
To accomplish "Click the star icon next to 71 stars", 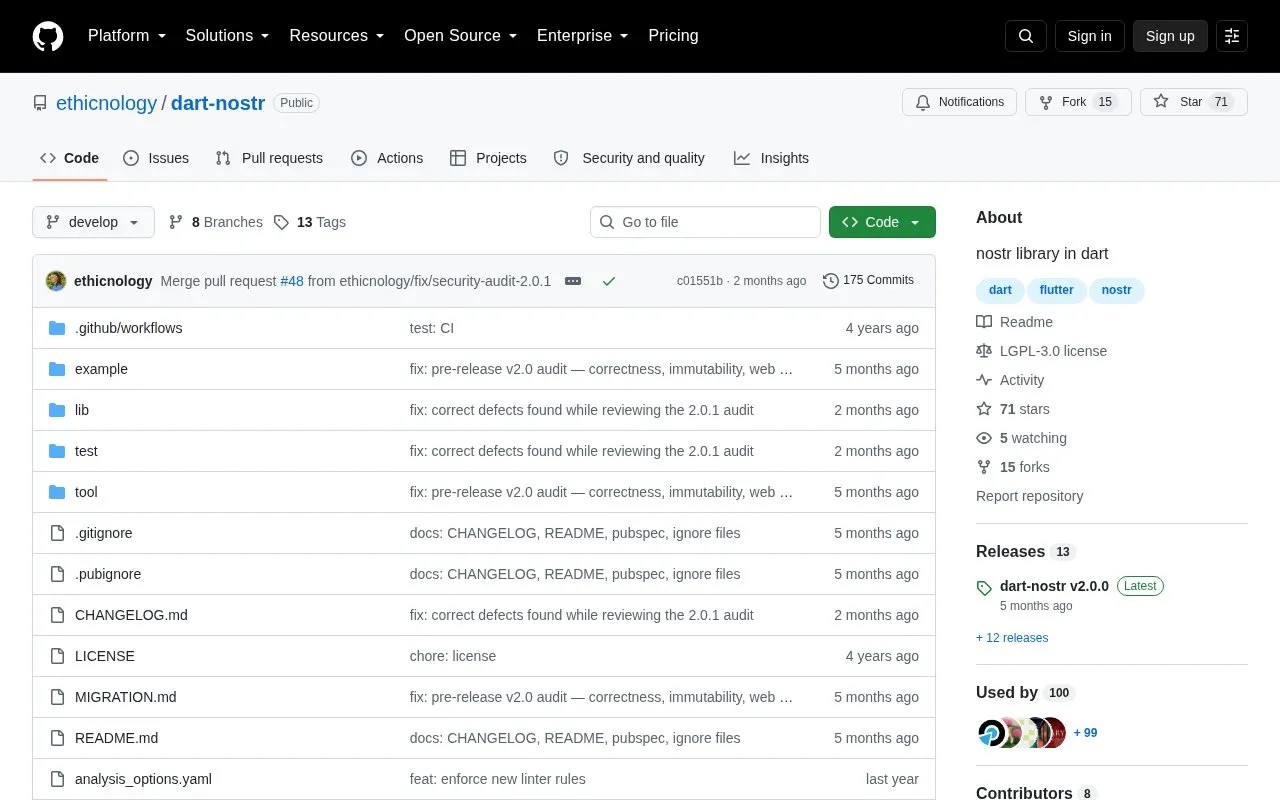I will click(x=984, y=409).
